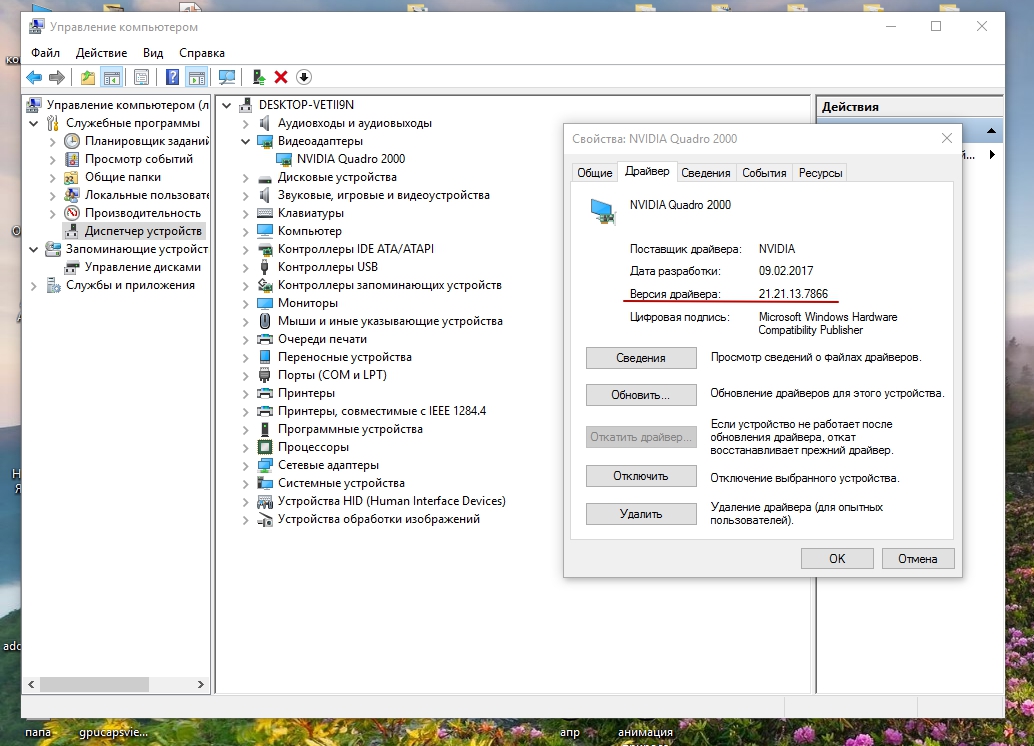
Task: Switch to the Сведения tab
Action: point(706,173)
